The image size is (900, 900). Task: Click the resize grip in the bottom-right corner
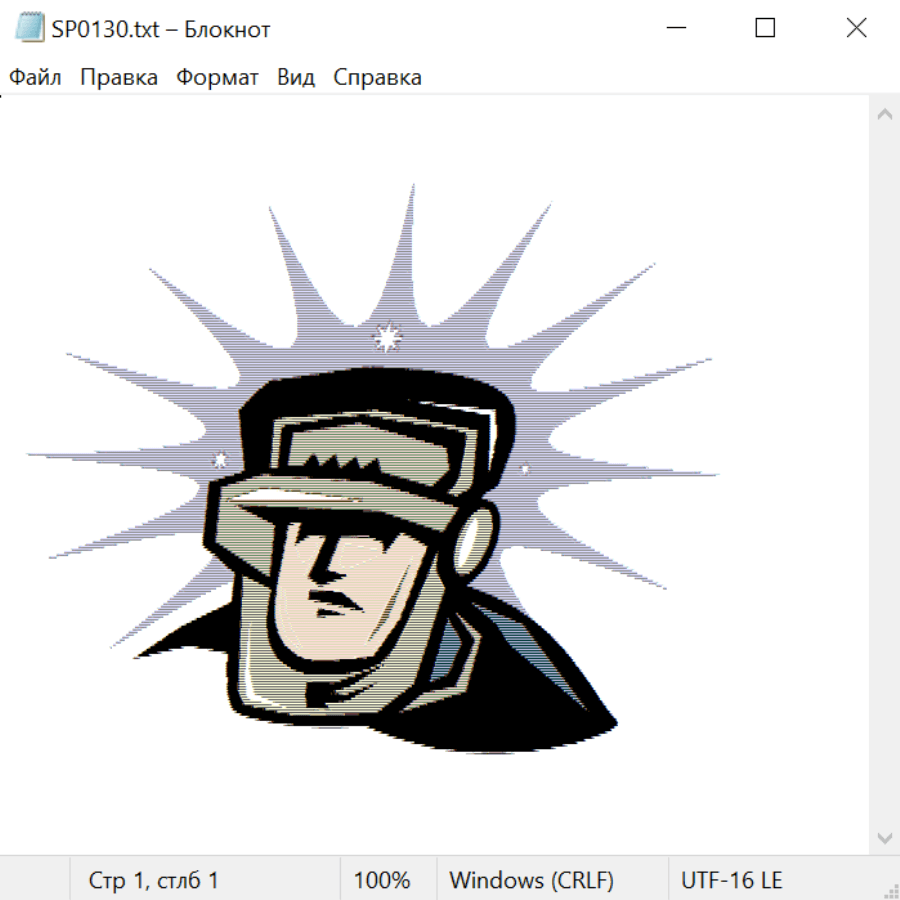click(x=890, y=890)
